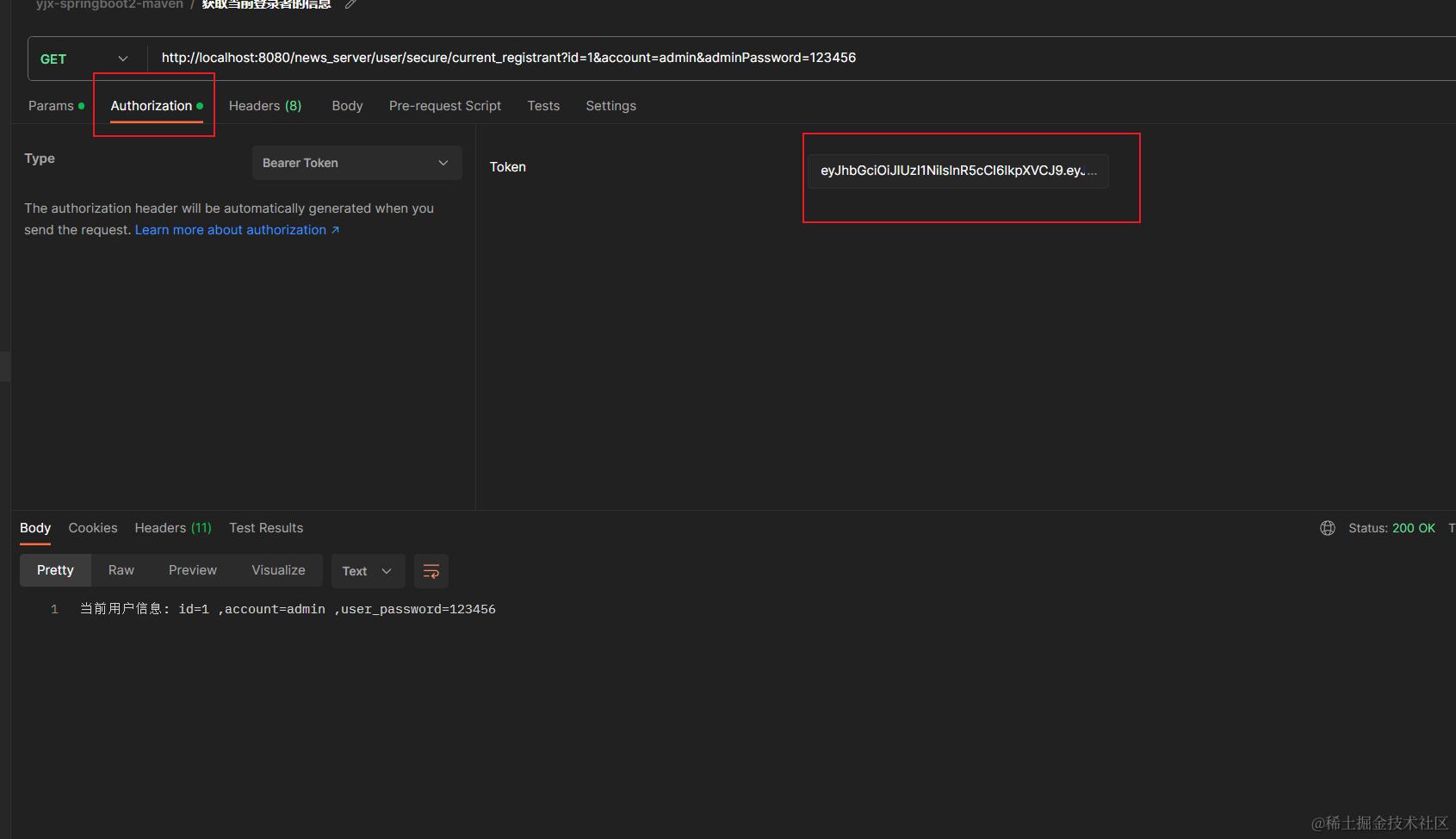Select the Preview response view

(193, 570)
